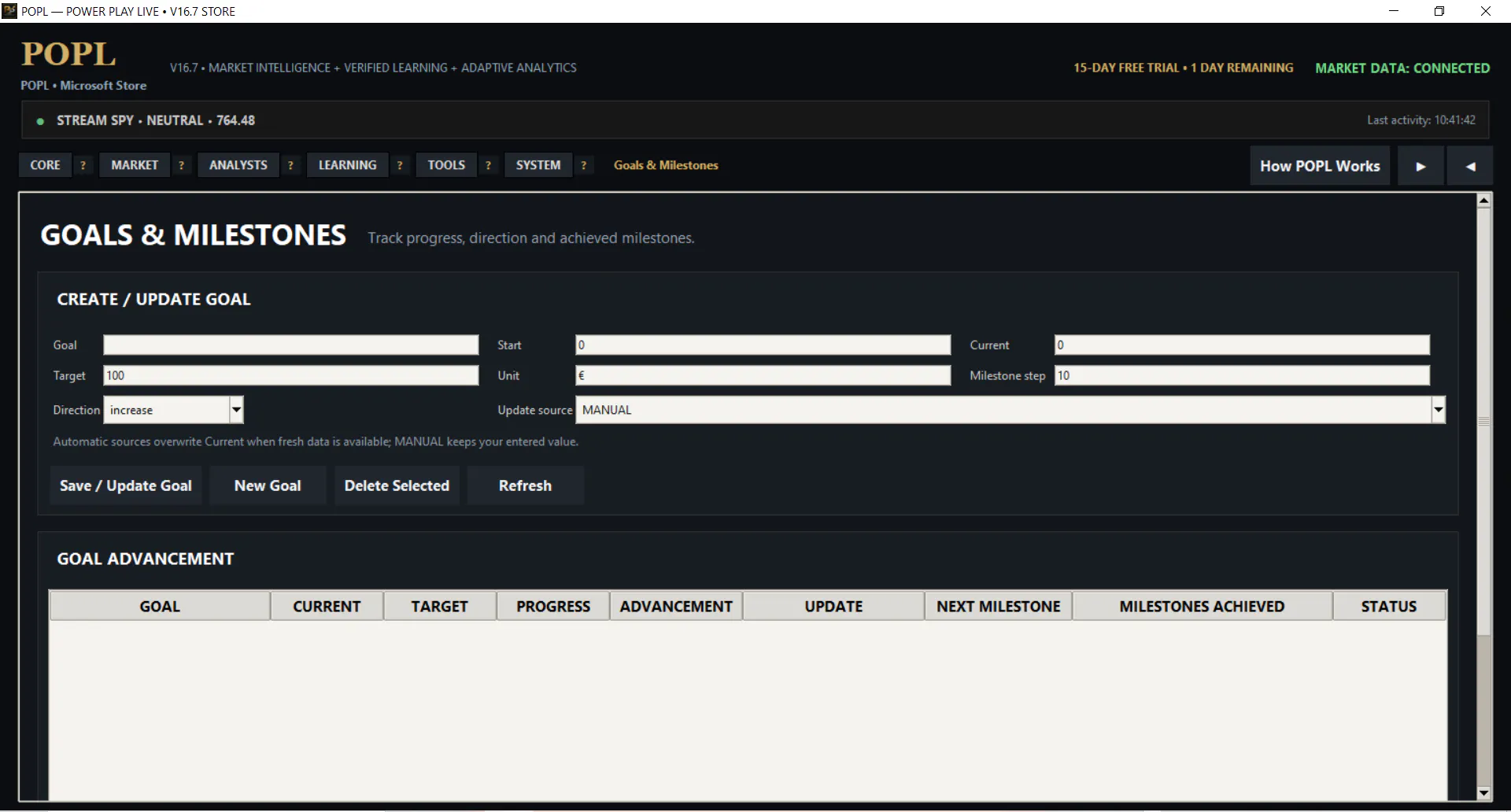Click the Unit input field

(763, 375)
